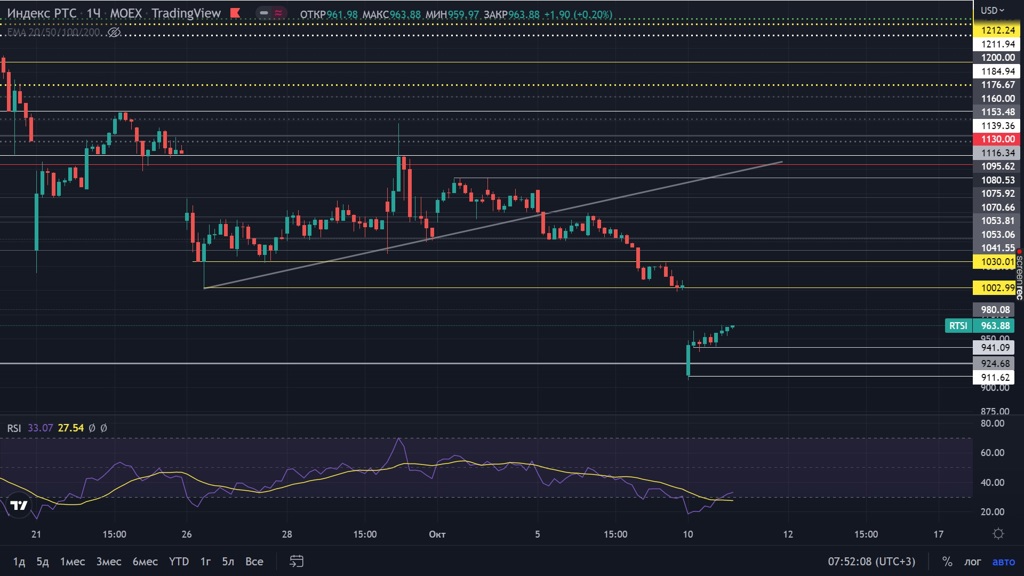Viewport: 1024px width, 576px height.
Task: Open chart settings gear icon
Action: [998, 534]
